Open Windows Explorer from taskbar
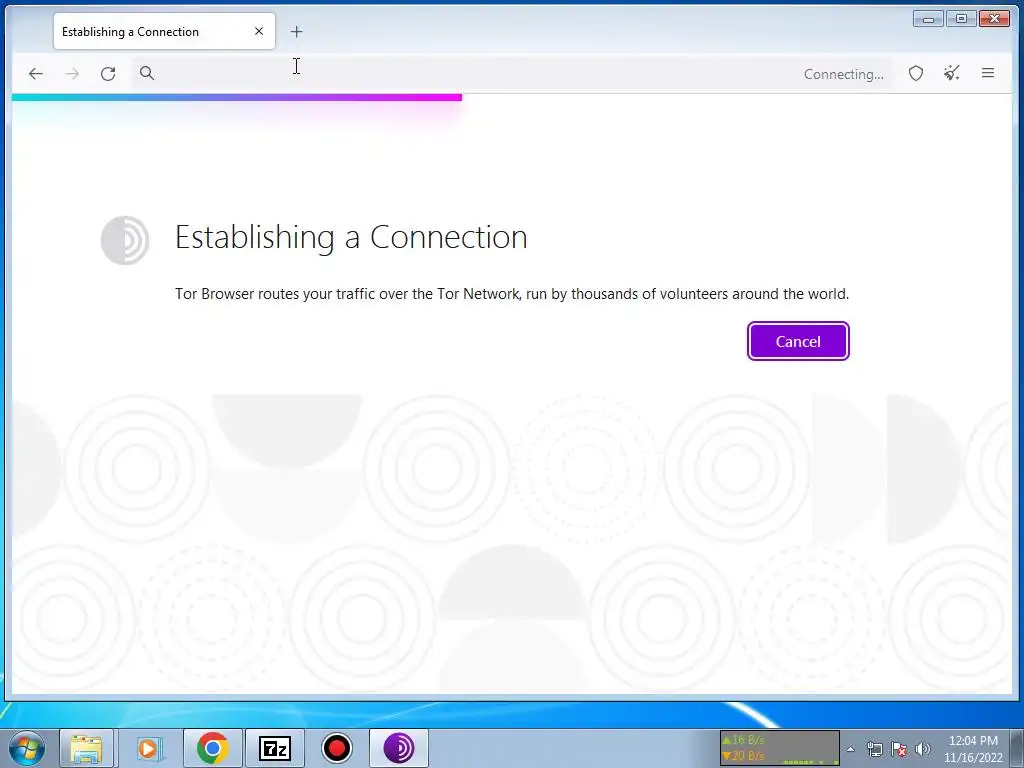 [86, 748]
